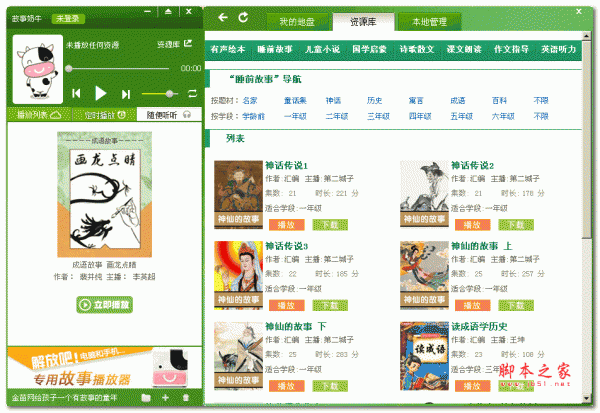Select the 定时播放 timer tab
Screen dimensions: 600x413
click(x=105, y=115)
